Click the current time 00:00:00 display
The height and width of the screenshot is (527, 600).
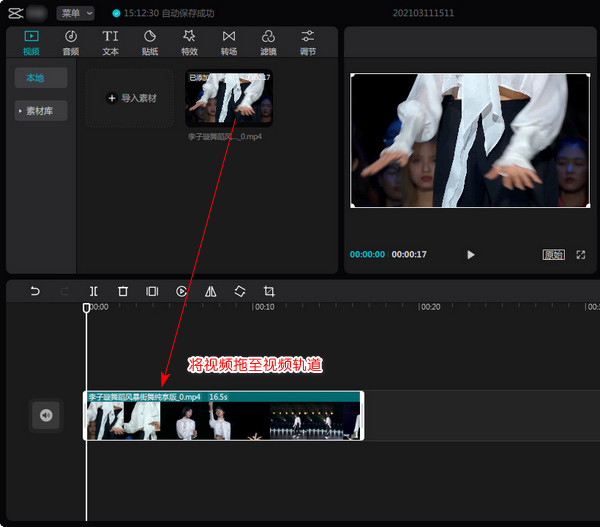tap(367, 255)
